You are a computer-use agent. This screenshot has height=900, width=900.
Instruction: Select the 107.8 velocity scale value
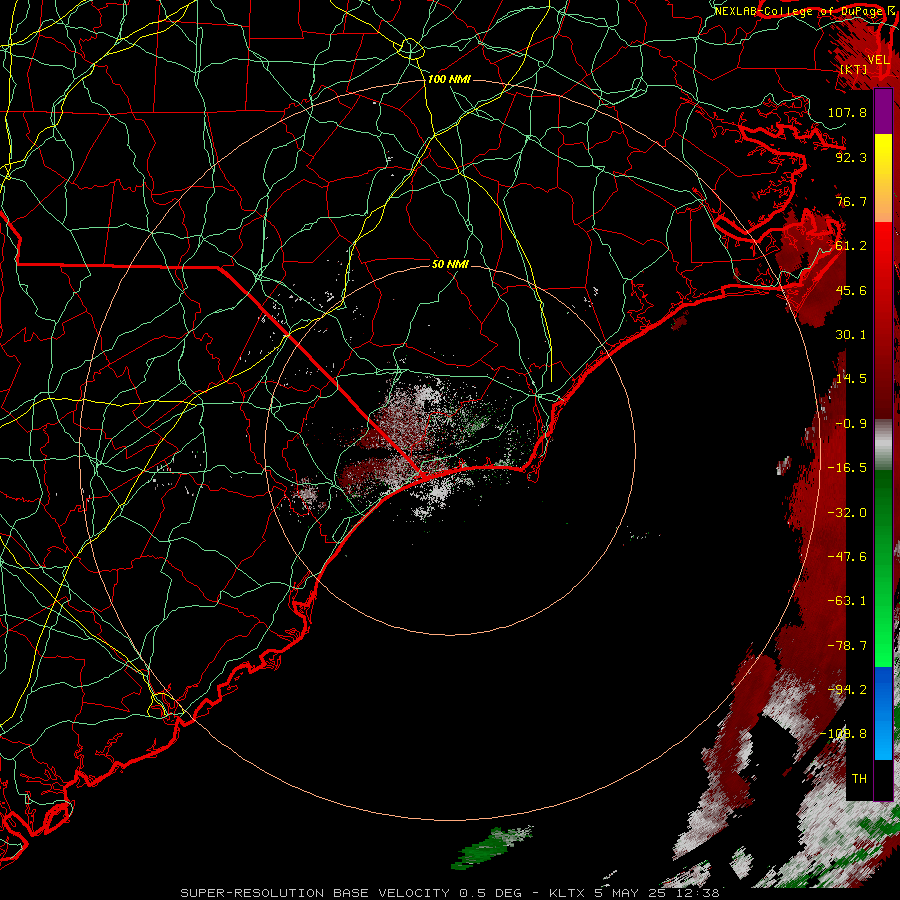point(847,112)
